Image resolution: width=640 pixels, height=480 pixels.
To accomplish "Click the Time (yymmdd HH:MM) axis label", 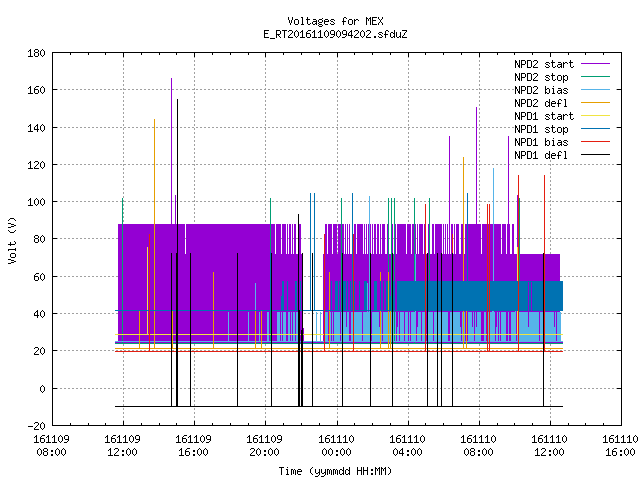I will (335, 471).
